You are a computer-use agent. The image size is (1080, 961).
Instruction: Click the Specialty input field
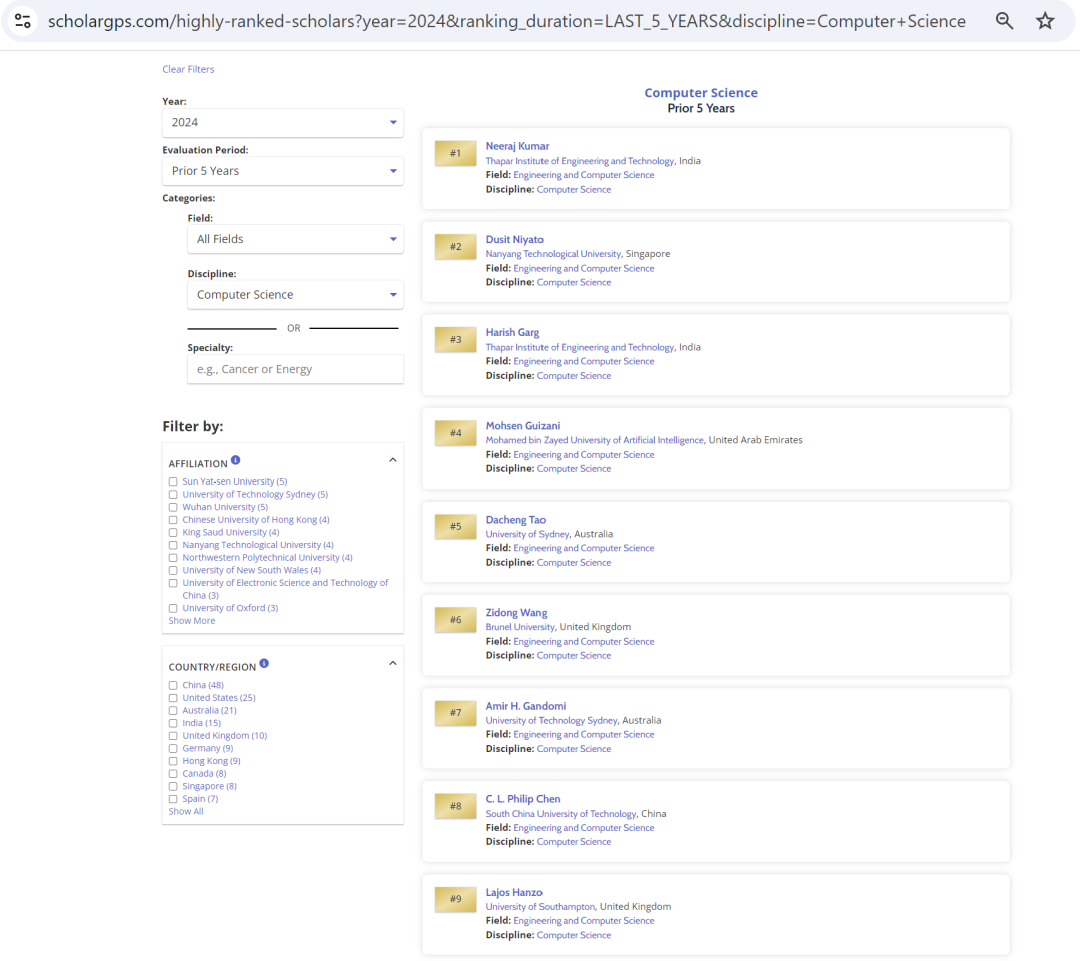click(x=295, y=369)
